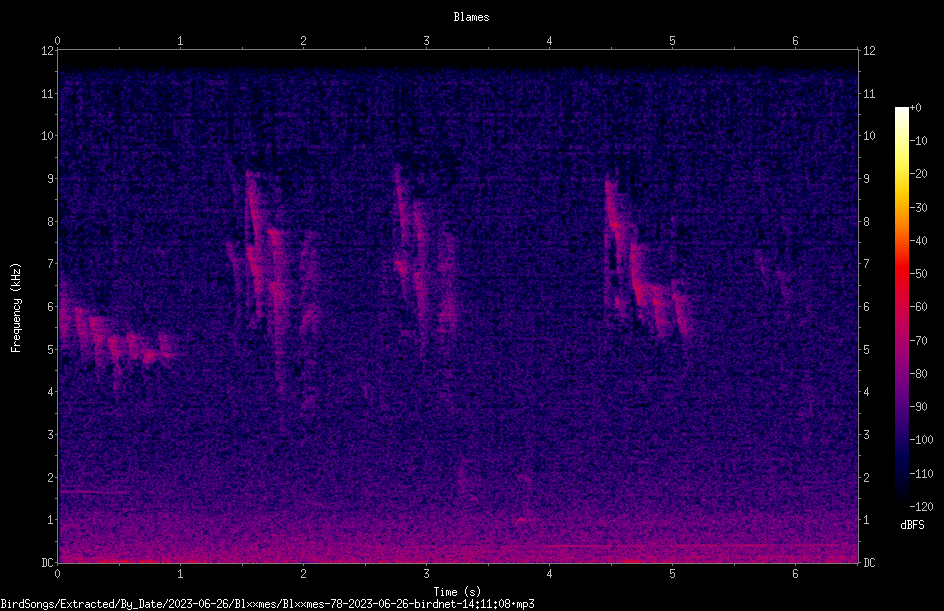Viewport: 944px width, 611px height.
Task: Click the '-120' colorbar scale value
Action: click(x=921, y=507)
